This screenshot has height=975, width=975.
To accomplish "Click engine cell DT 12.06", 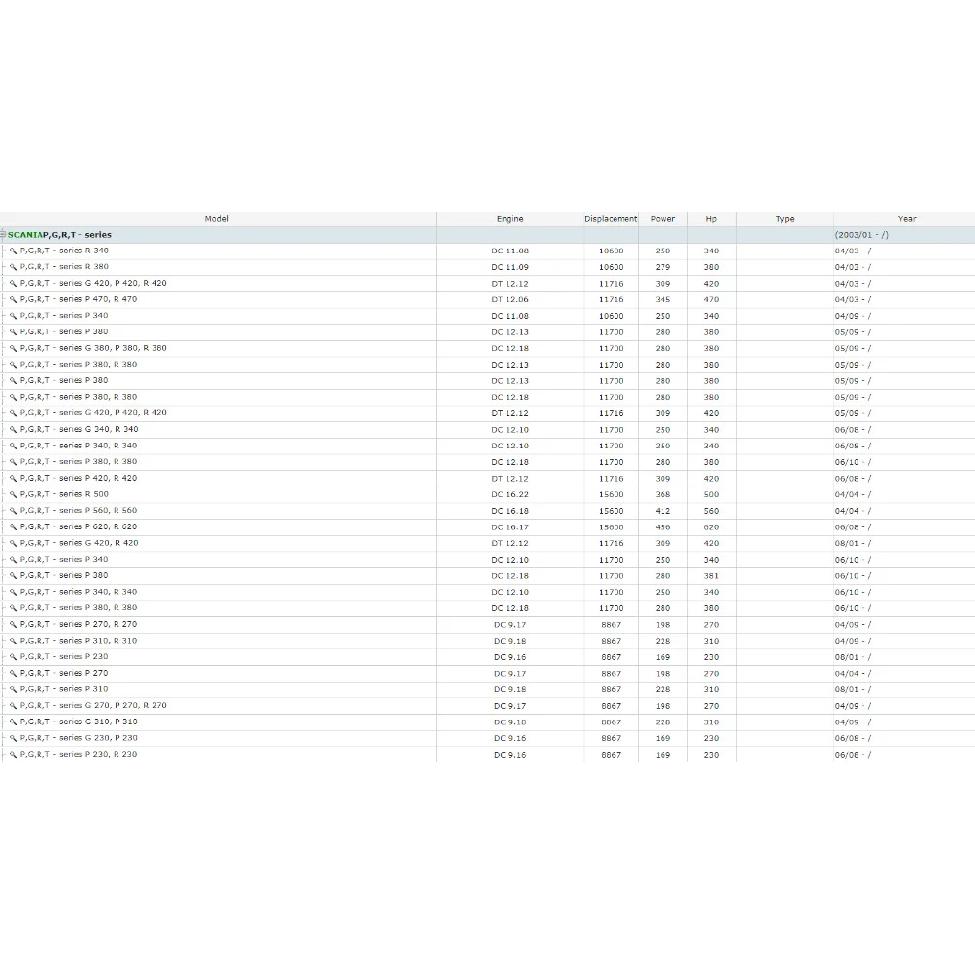I will (x=510, y=300).
